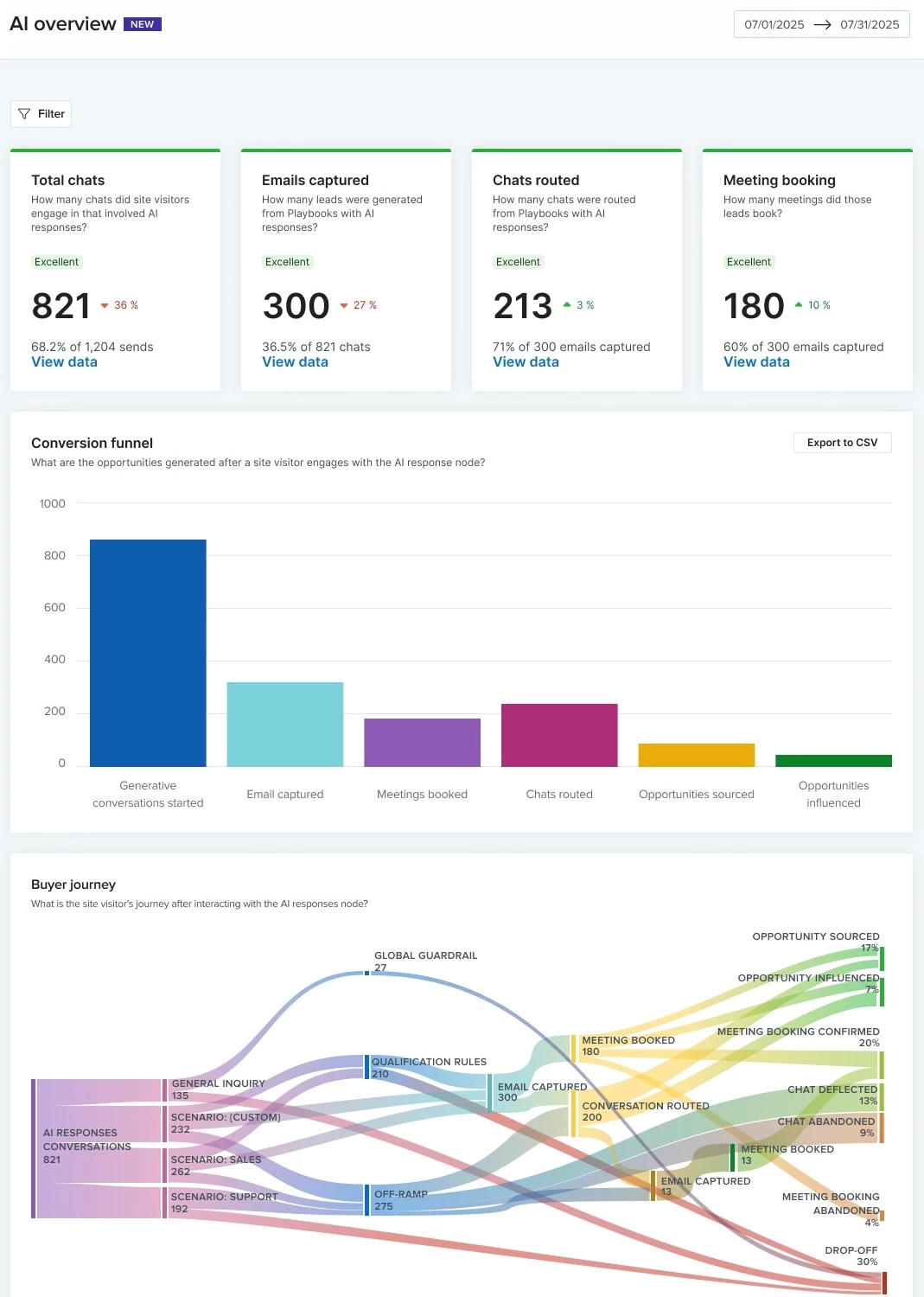The width and height of the screenshot is (924, 1297).
Task: Click the 180 meeting booking value
Action: [754, 306]
